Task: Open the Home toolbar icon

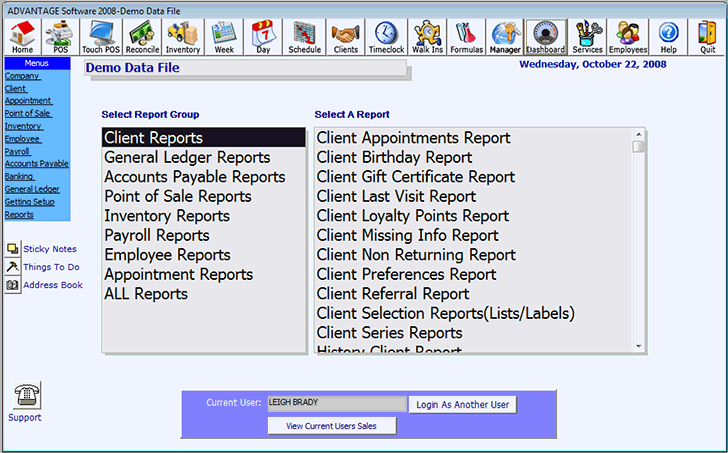Action: [x=22, y=37]
